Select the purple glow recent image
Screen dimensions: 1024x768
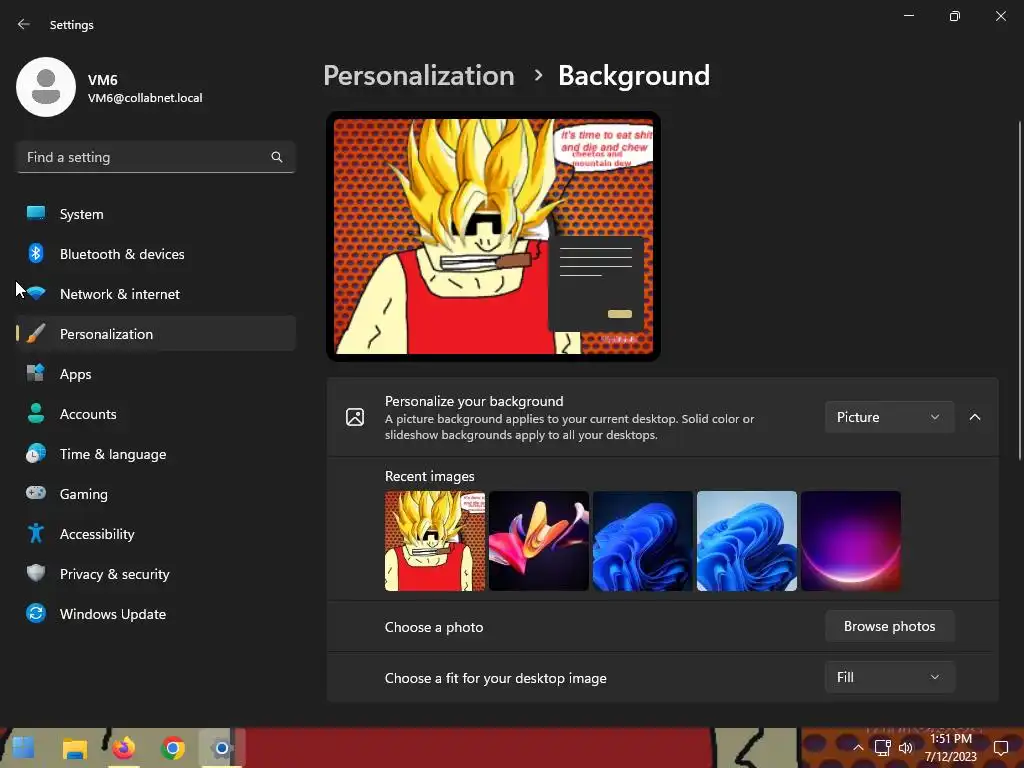coord(850,541)
